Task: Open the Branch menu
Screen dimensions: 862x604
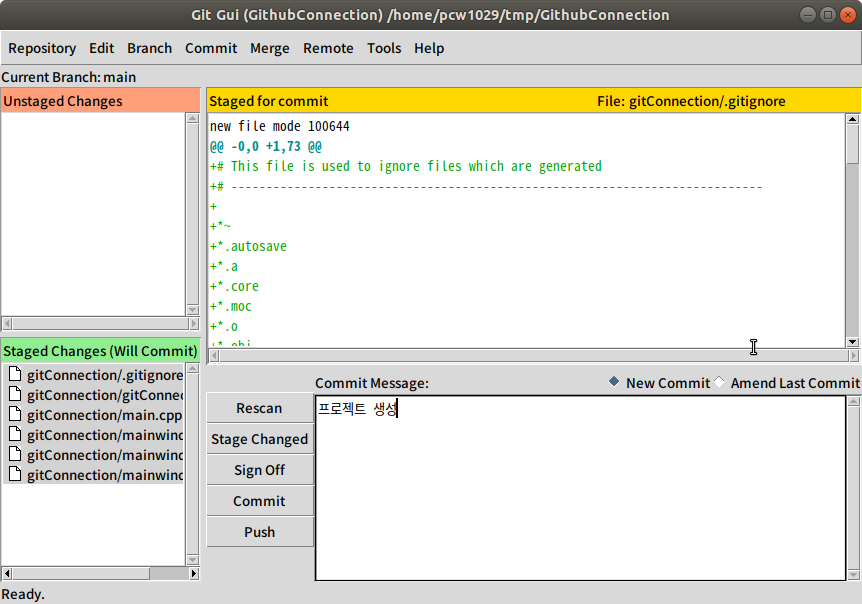Action: [x=149, y=48]
